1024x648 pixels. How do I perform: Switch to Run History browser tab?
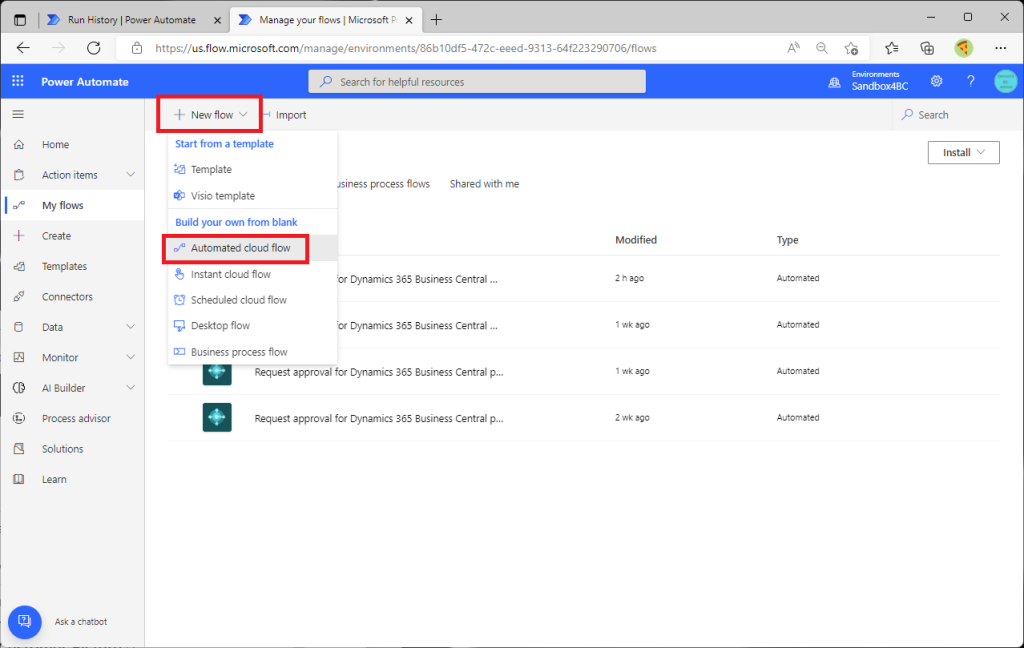[x=134, y=20]
